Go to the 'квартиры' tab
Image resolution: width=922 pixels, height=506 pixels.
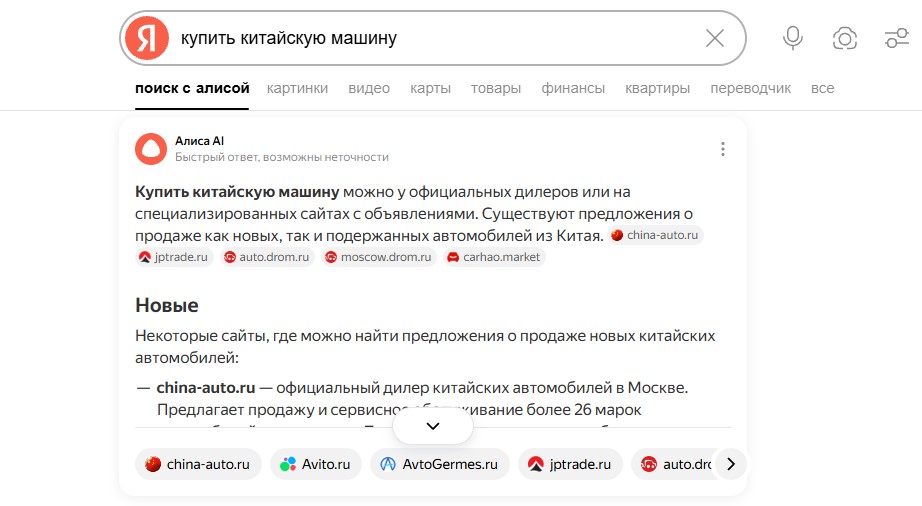pos(657,89)
